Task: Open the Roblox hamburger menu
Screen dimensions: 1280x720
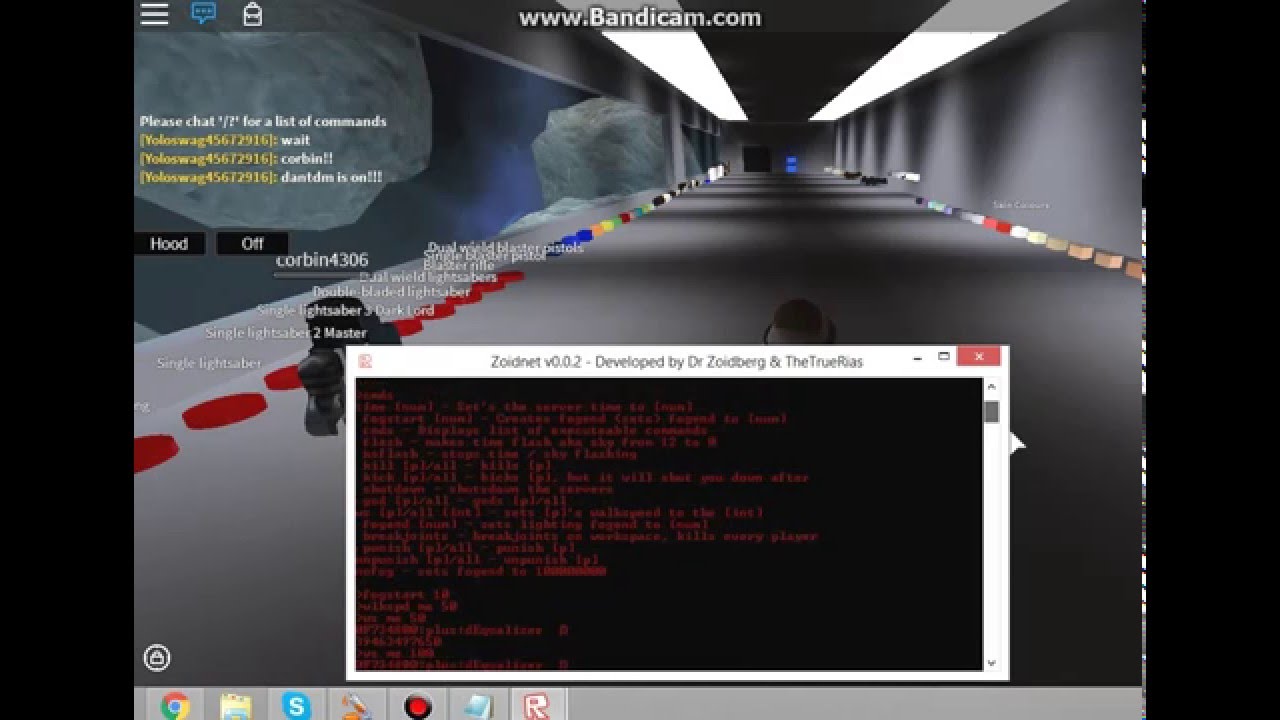Action: coord(154,14)
